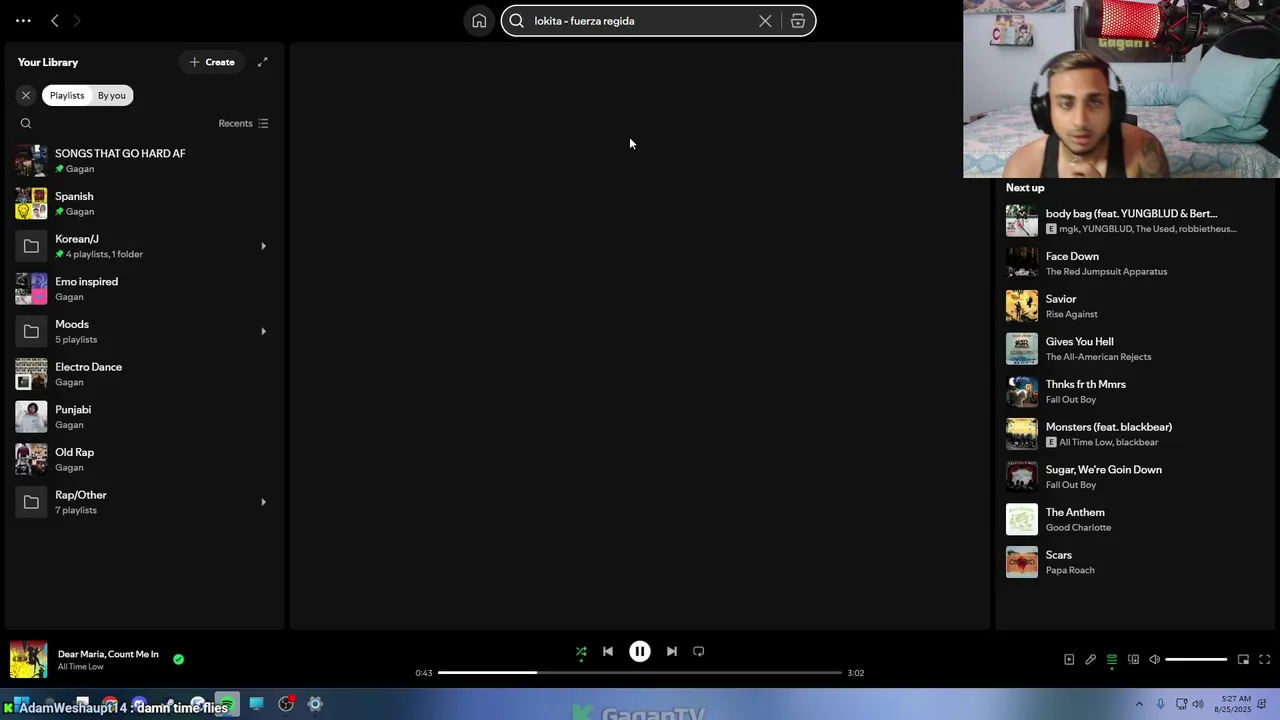The image size is (1280, 720).
Task: Show lyrics with the microphone icon
Action: (x=1091, y=659)
